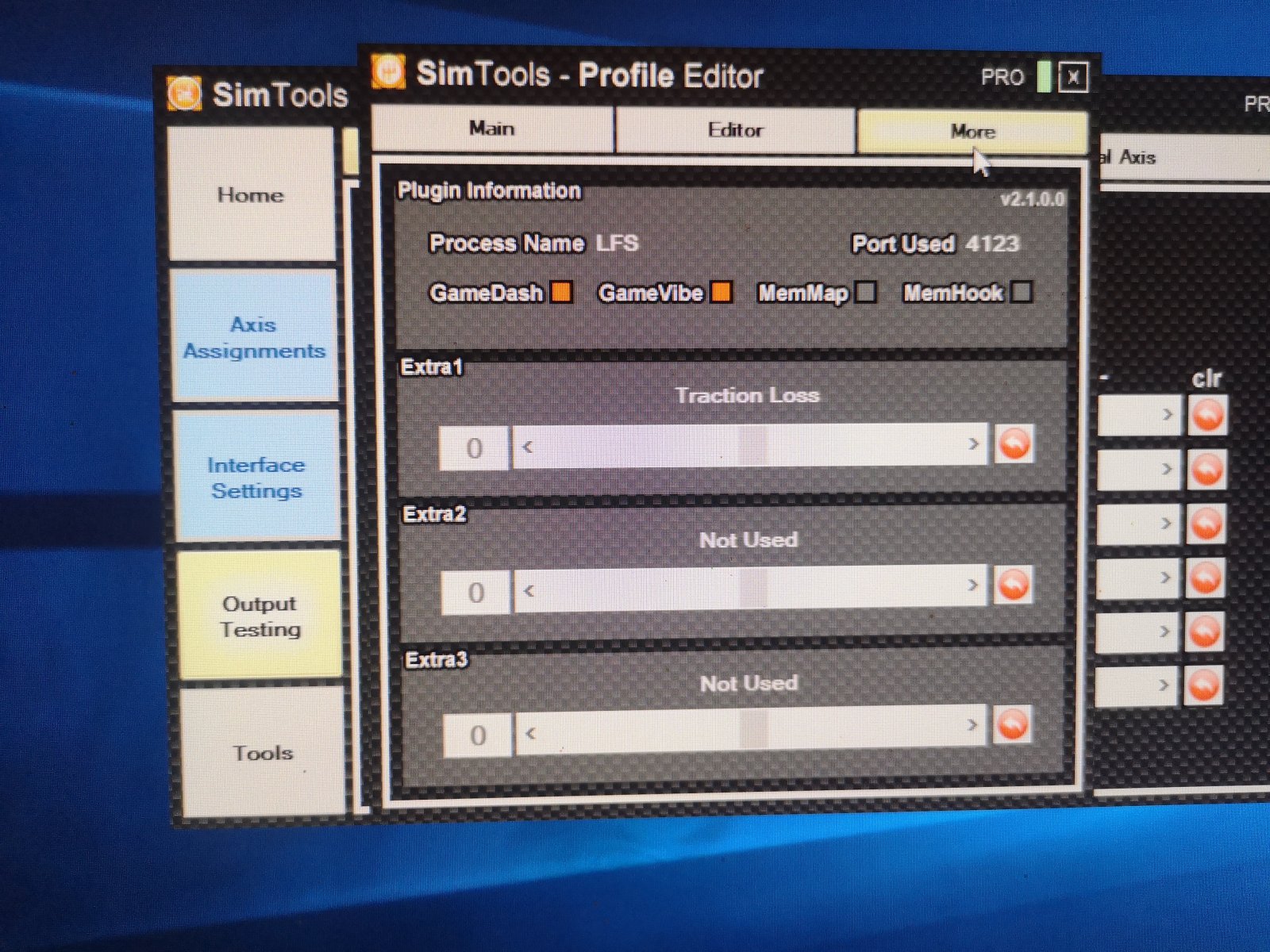Switch to the Editor tab

pos(735,130)
